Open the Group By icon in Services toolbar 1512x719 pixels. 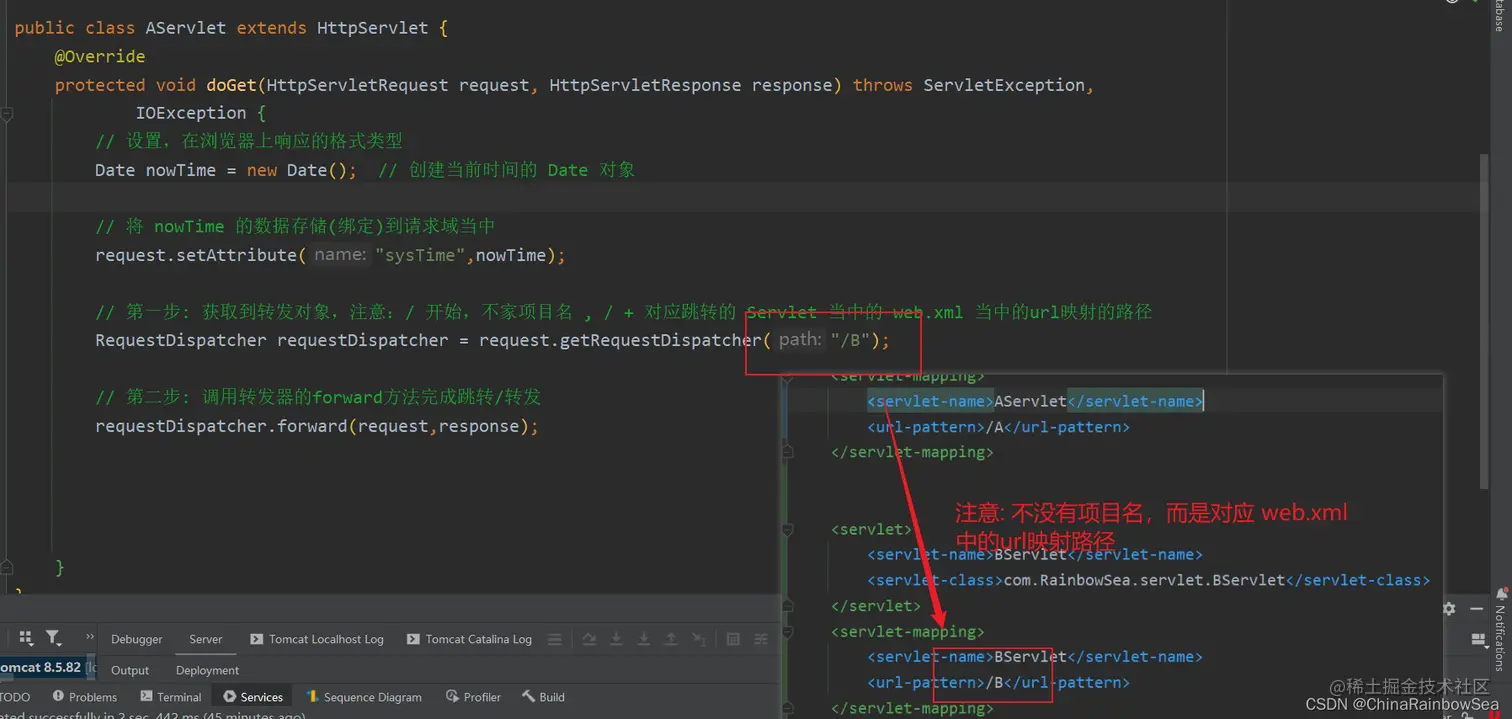tap(26, 638)
